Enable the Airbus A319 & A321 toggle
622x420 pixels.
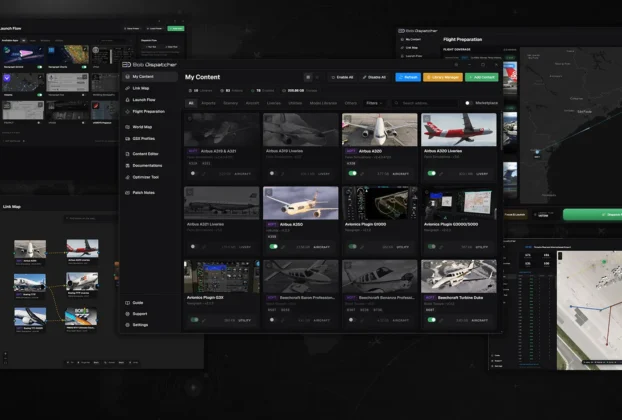(194, 173)
